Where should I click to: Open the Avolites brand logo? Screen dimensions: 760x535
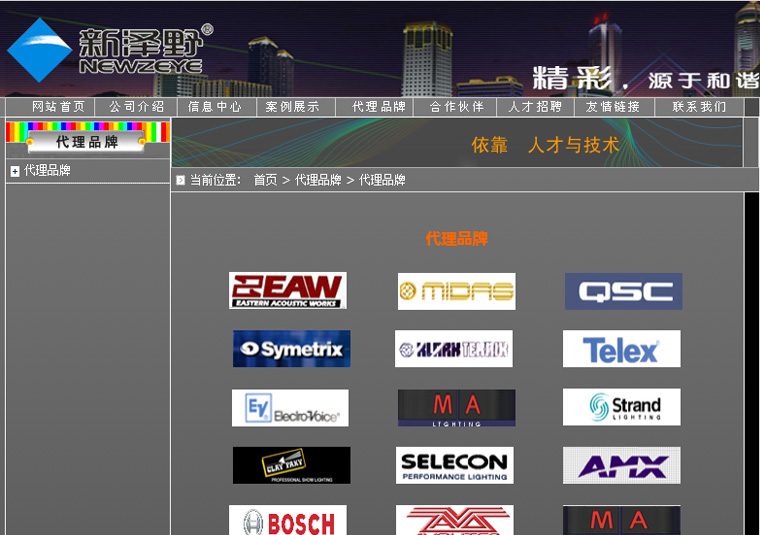pyautogui.click(x=455, y=520)
